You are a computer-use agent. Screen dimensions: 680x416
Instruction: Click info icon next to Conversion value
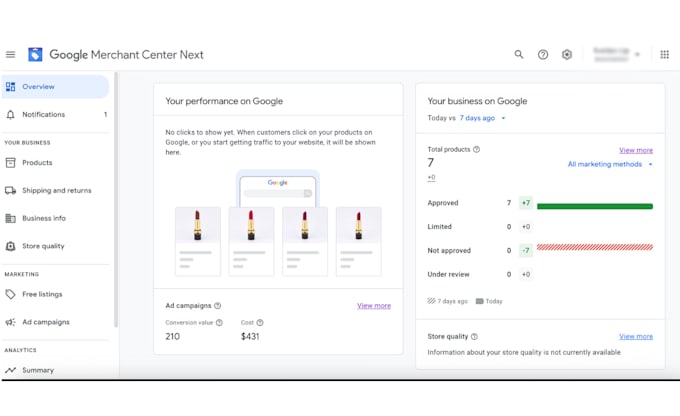(x=217, y=323)
